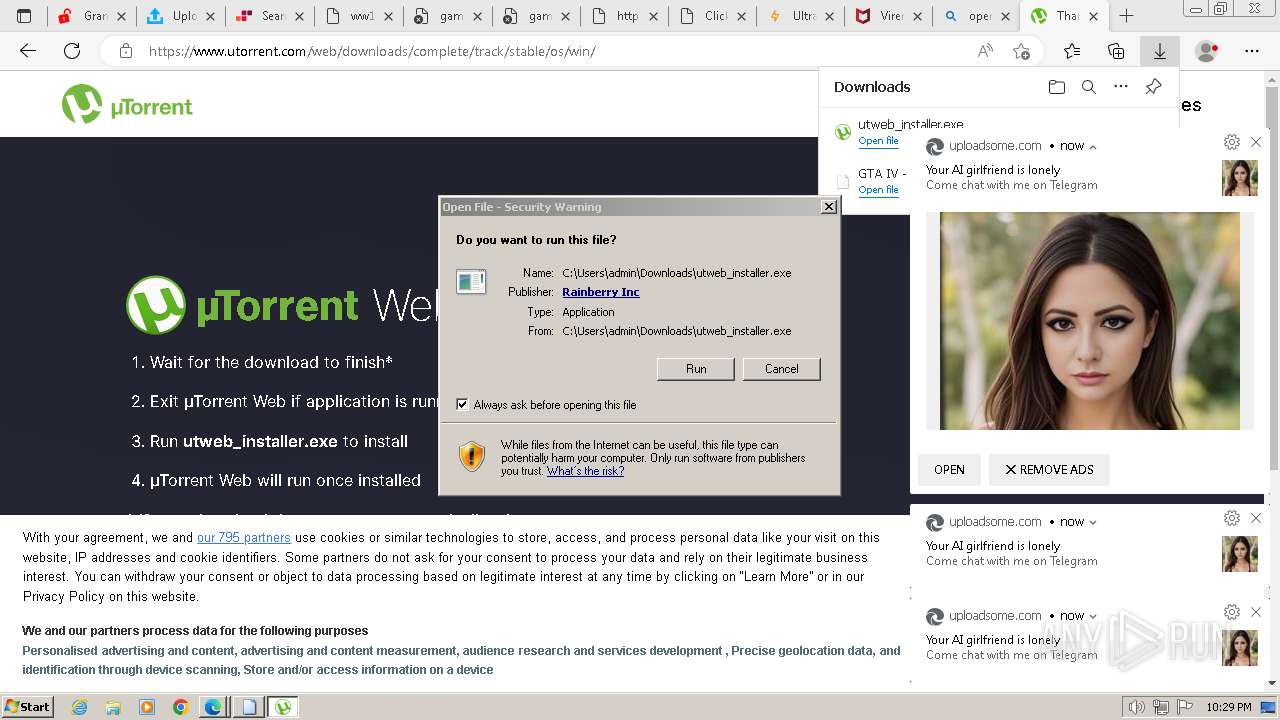Switch to the Ultra browser tab

tap(800, 16)
